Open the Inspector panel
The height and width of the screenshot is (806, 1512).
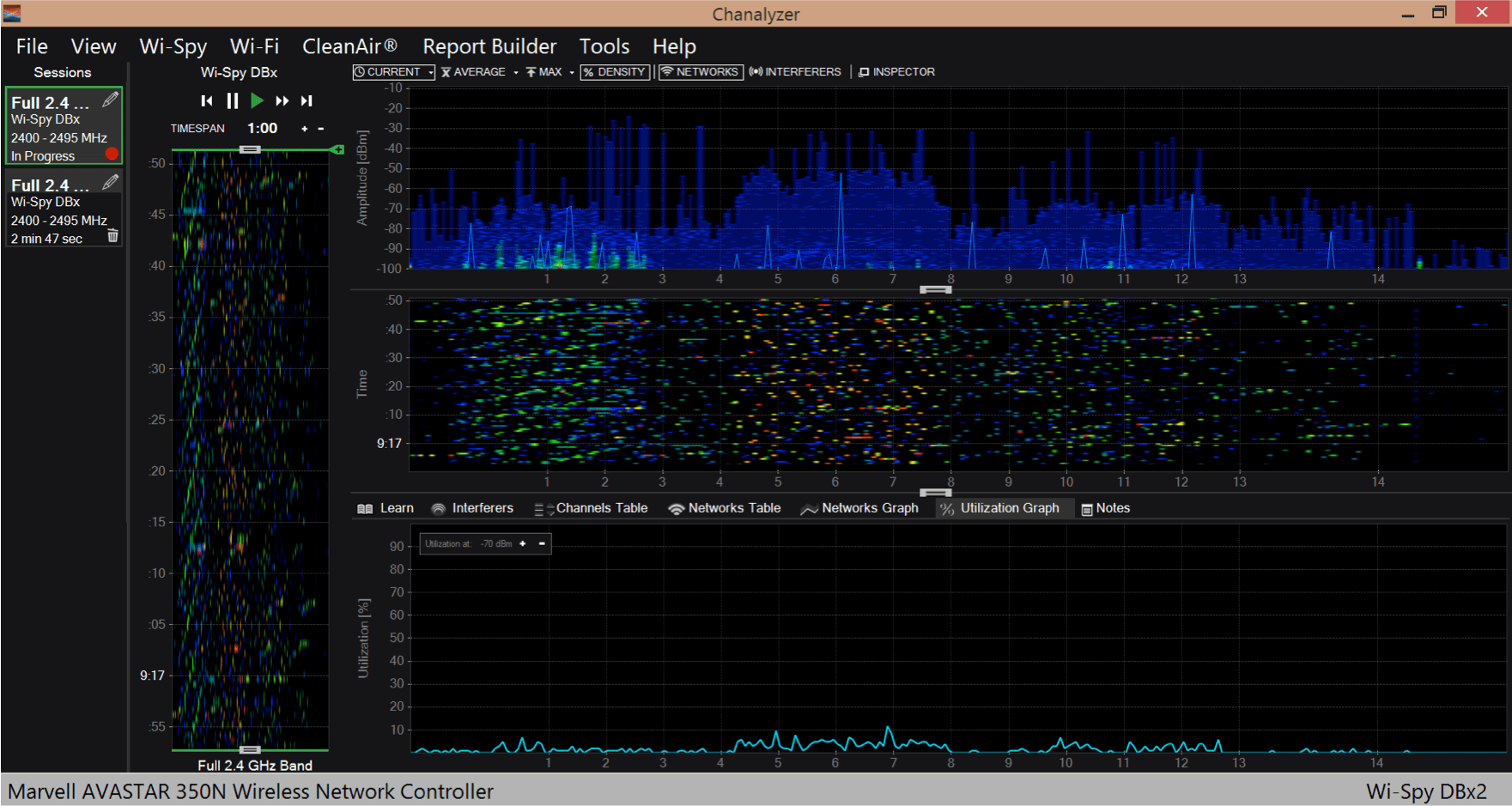[x=896, y=72]
